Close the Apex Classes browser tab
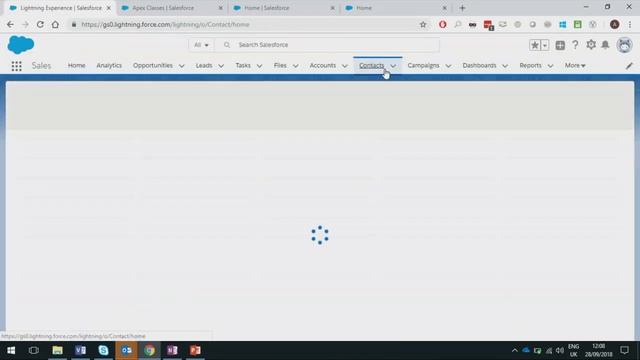Viewport: 640px width, 360px height. 220,8
